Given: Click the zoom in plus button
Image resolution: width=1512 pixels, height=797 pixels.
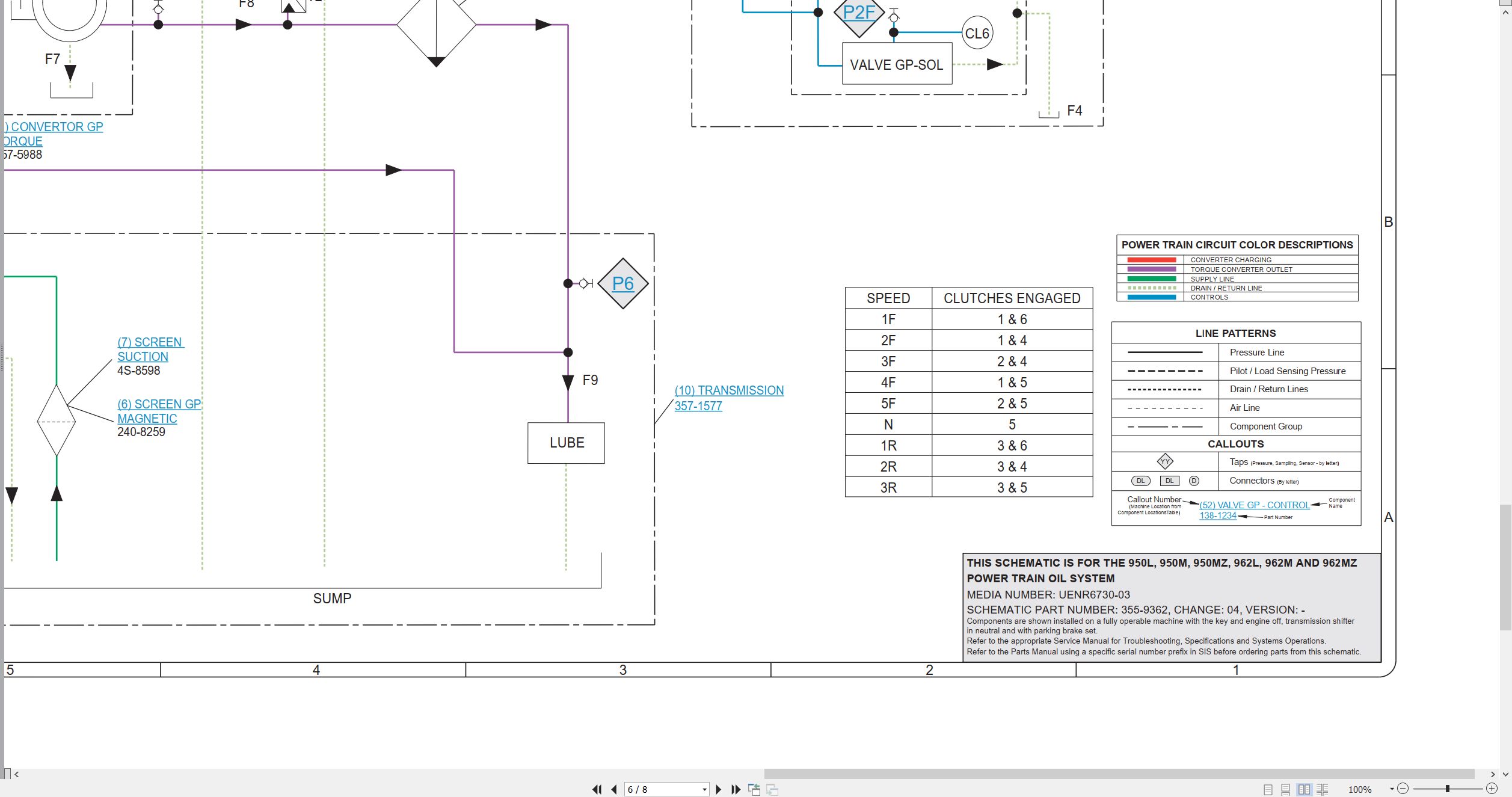Looking at the screenshot, I should [1492, 789].
